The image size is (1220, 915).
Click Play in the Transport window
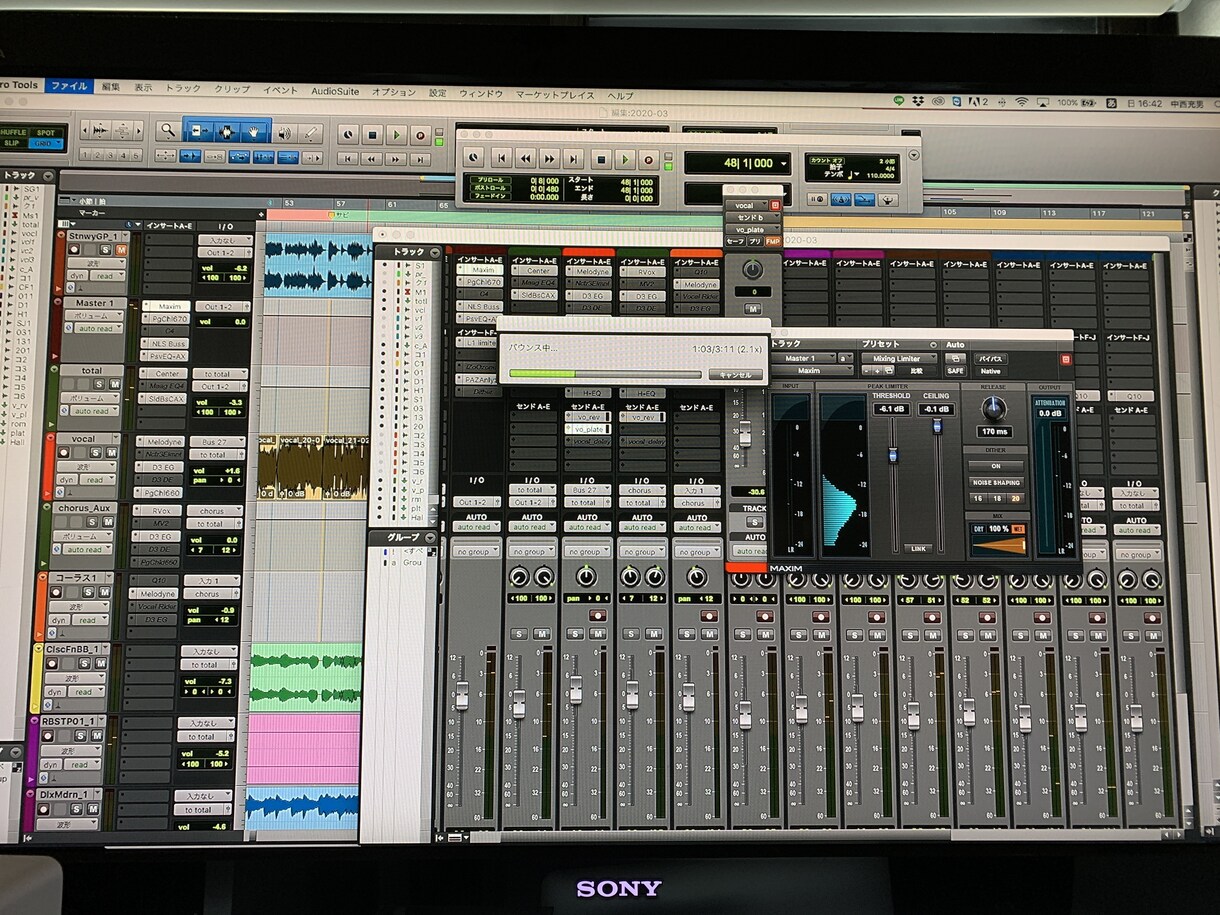[x=625, y=158]
